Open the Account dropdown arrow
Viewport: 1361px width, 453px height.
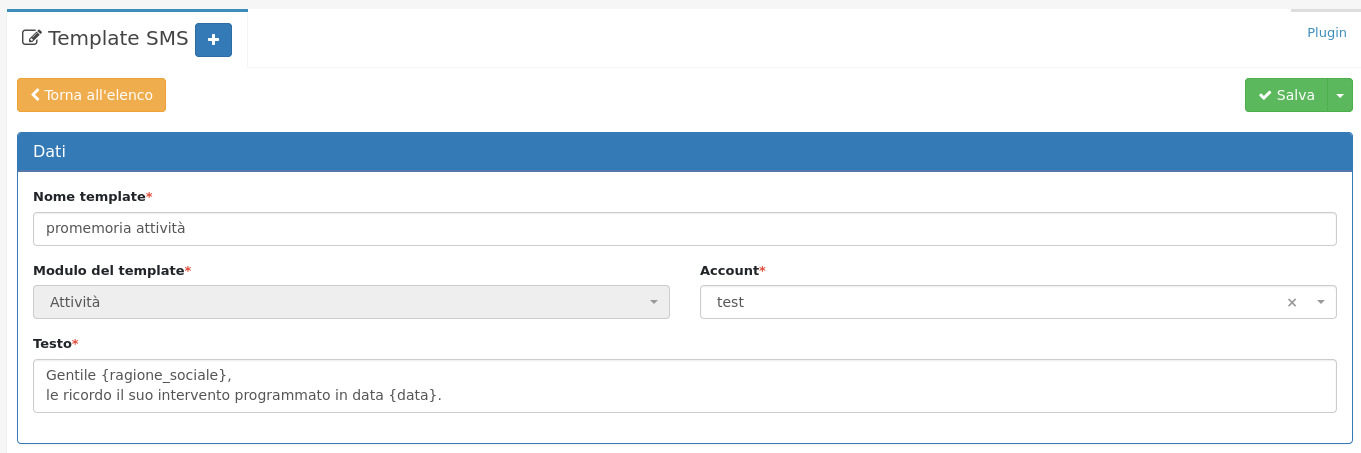point(1320,302)
